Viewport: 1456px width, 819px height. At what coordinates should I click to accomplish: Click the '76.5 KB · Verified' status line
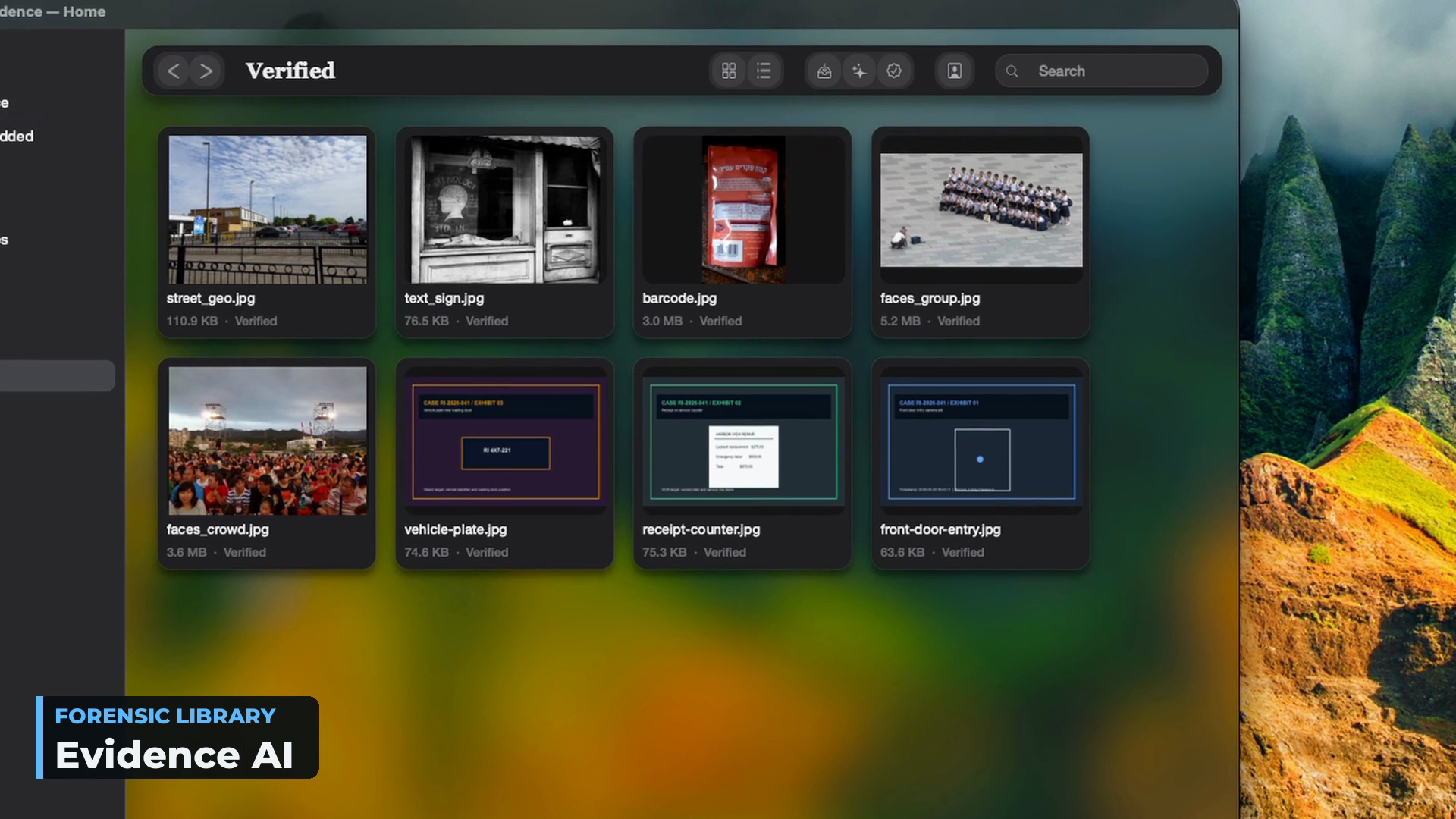point(456,322)
